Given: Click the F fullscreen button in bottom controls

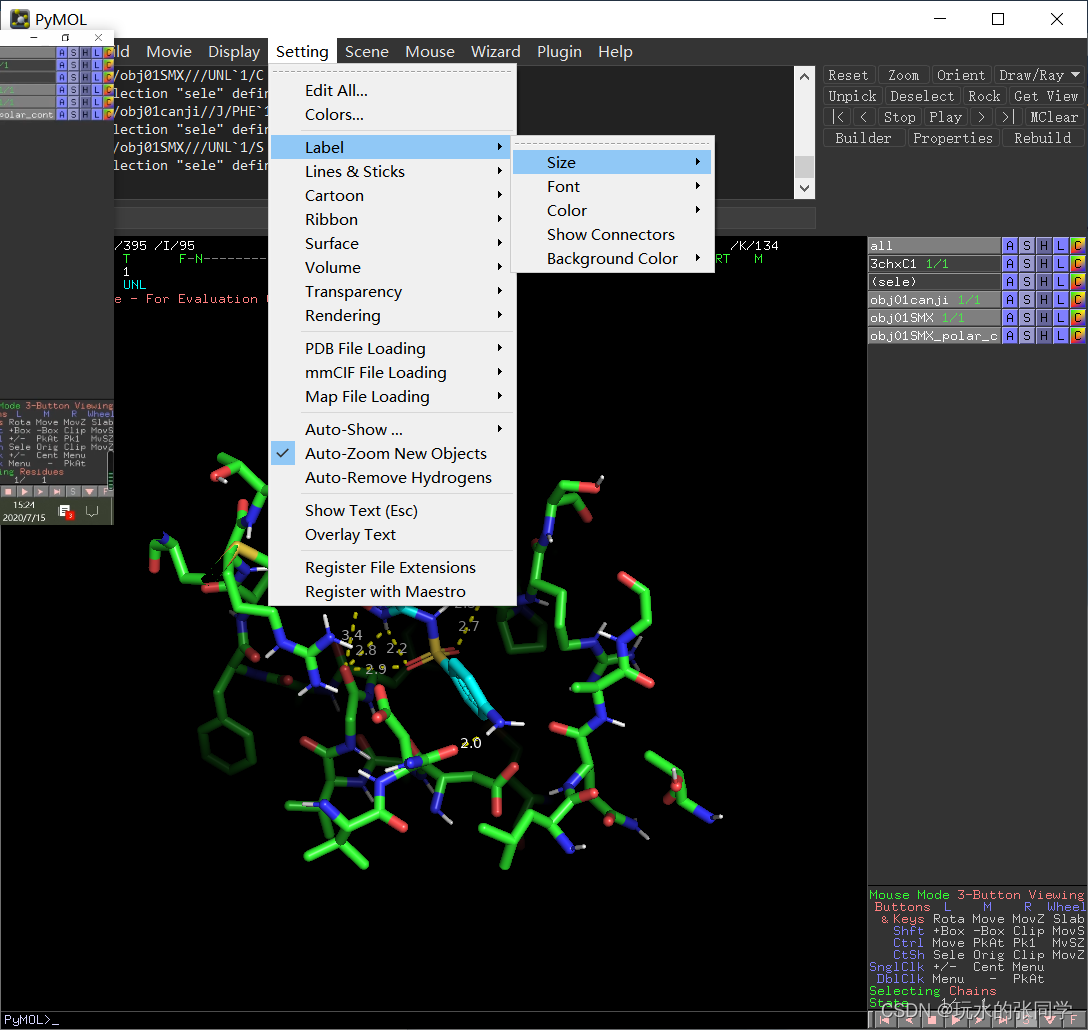Looking at the screenshot, I should tap(1074, 1021).
